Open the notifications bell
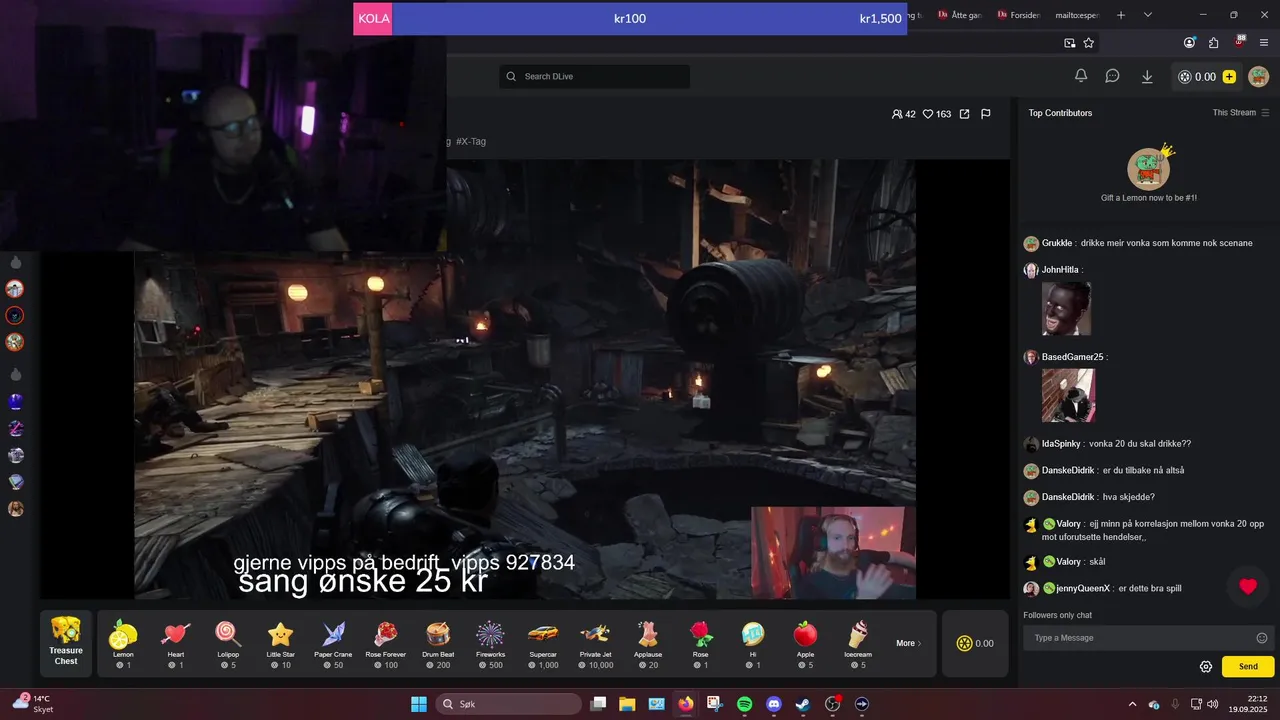 (1081, 76)
